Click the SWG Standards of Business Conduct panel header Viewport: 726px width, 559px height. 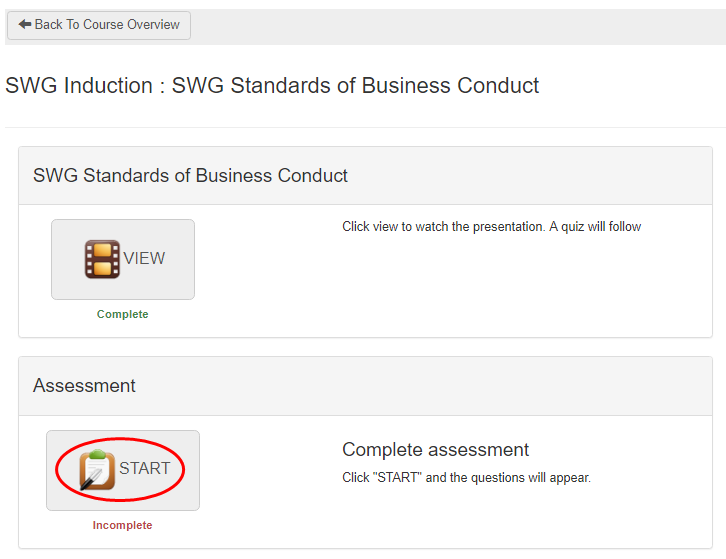[190, 176]
